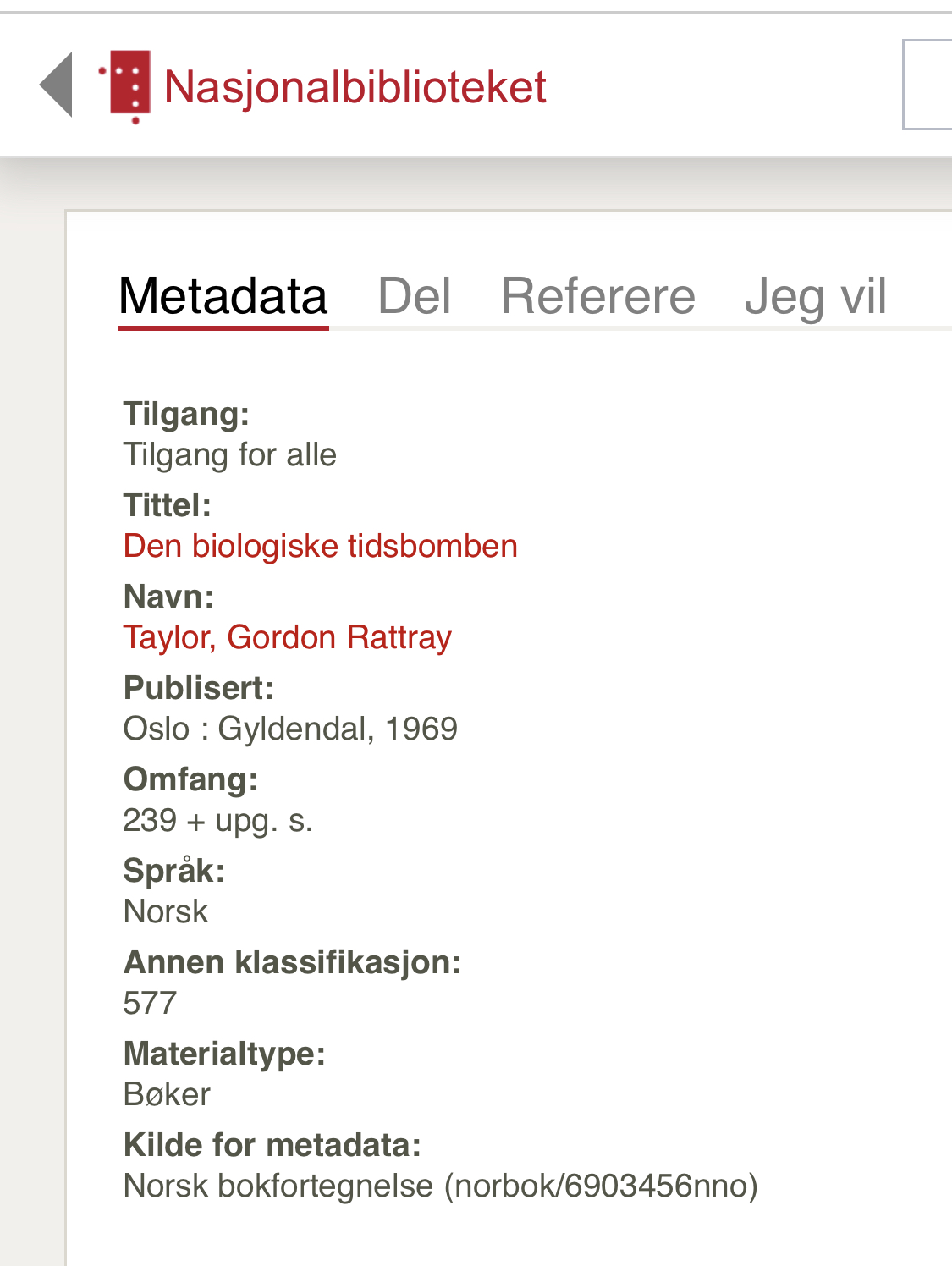
Task: Click the Kilde for metadata: label
Action: 272,1146
